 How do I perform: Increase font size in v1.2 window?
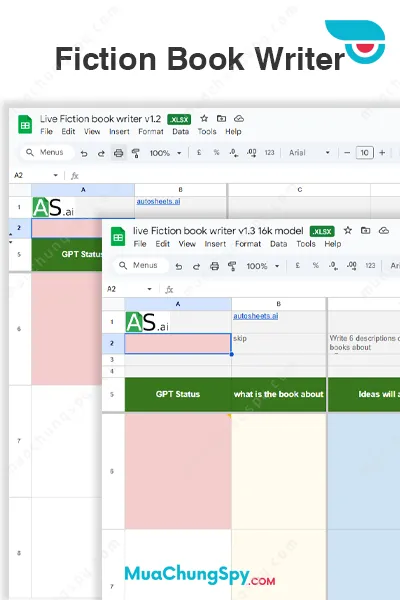point(382,153)
